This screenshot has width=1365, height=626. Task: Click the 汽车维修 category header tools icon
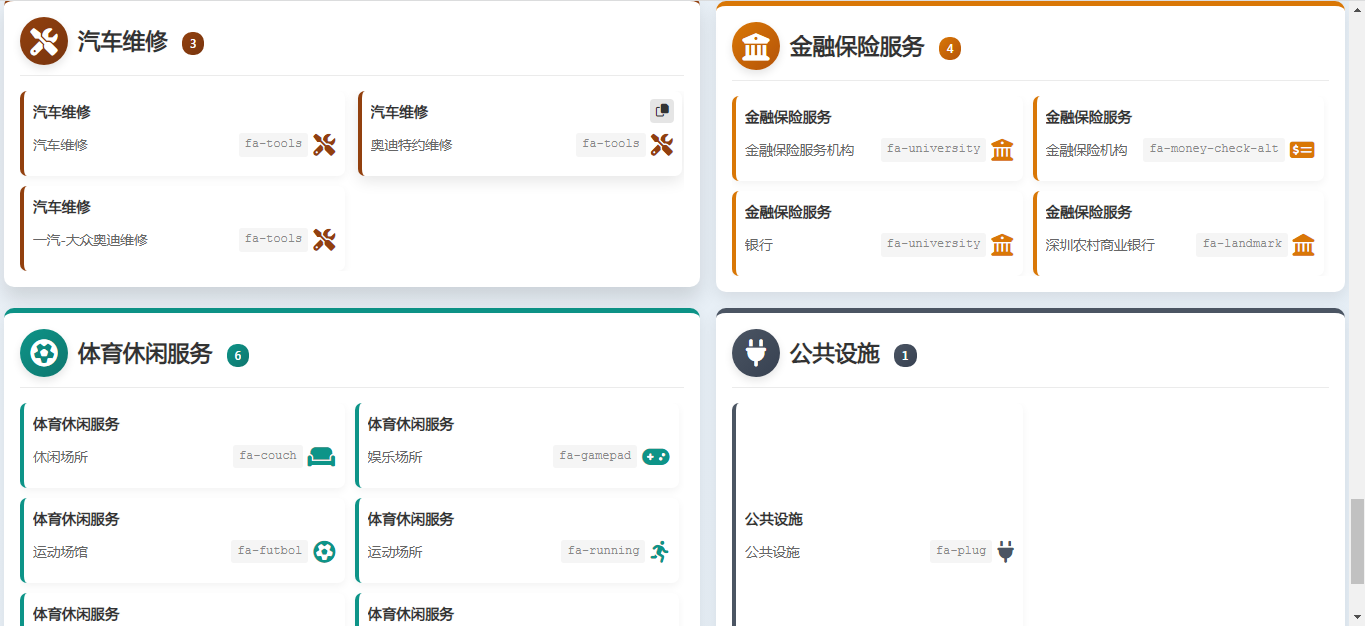(x=44, y=42)
